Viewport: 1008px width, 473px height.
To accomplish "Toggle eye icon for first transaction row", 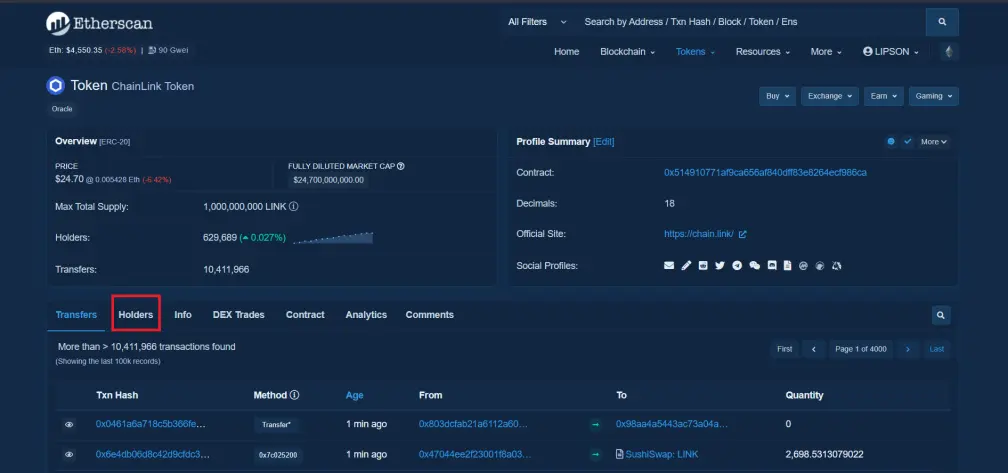I will [x=69, y=424].
